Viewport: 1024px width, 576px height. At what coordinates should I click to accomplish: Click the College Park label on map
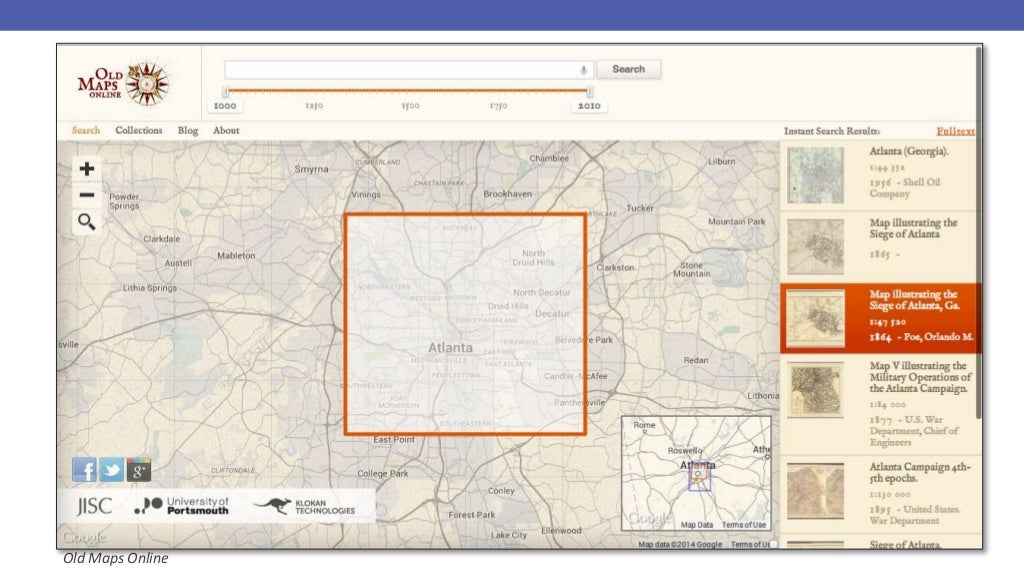382,473
